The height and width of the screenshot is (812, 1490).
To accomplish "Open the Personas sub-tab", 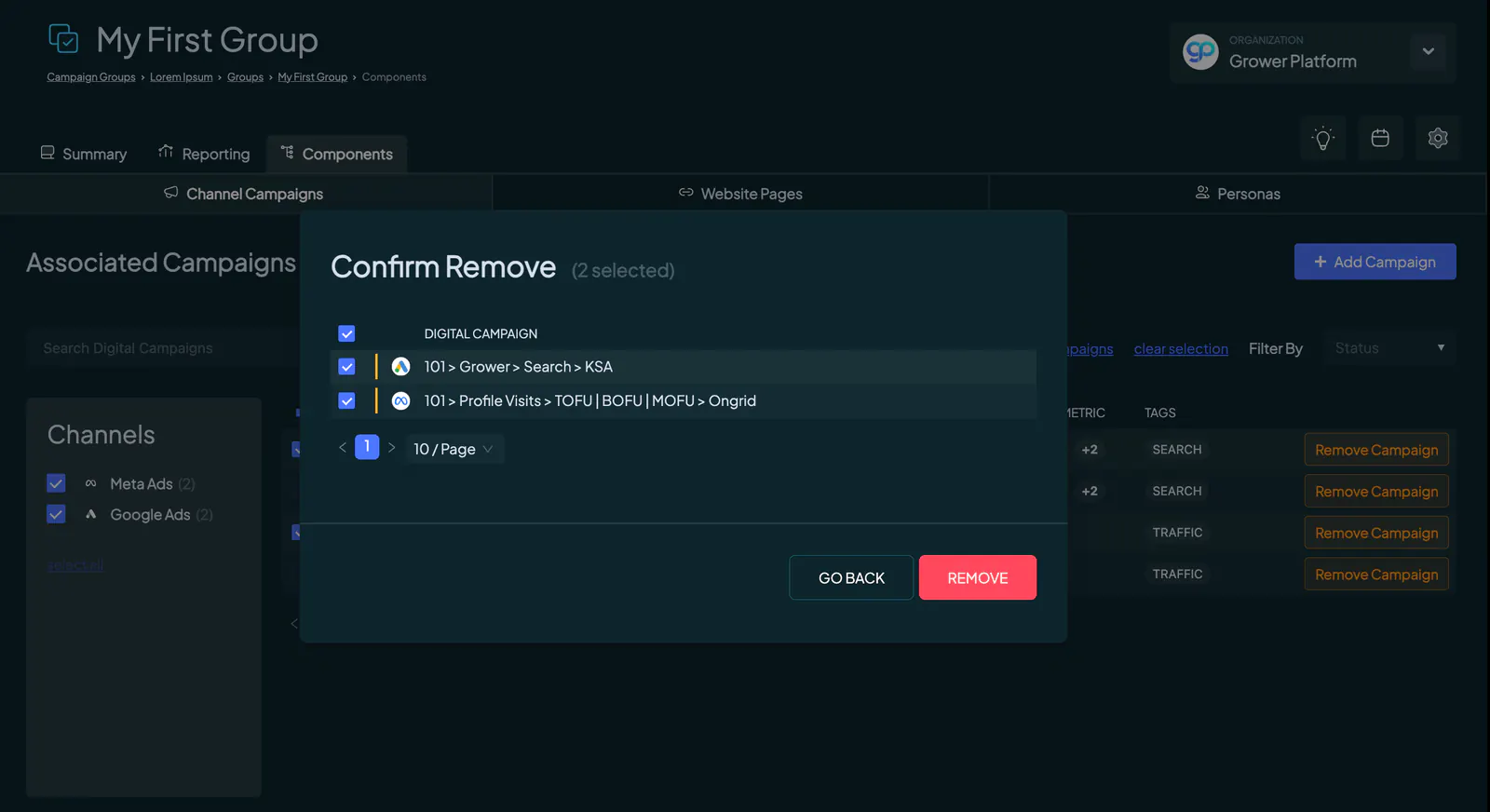I will pyautogui.click(x=1238, y=194).
